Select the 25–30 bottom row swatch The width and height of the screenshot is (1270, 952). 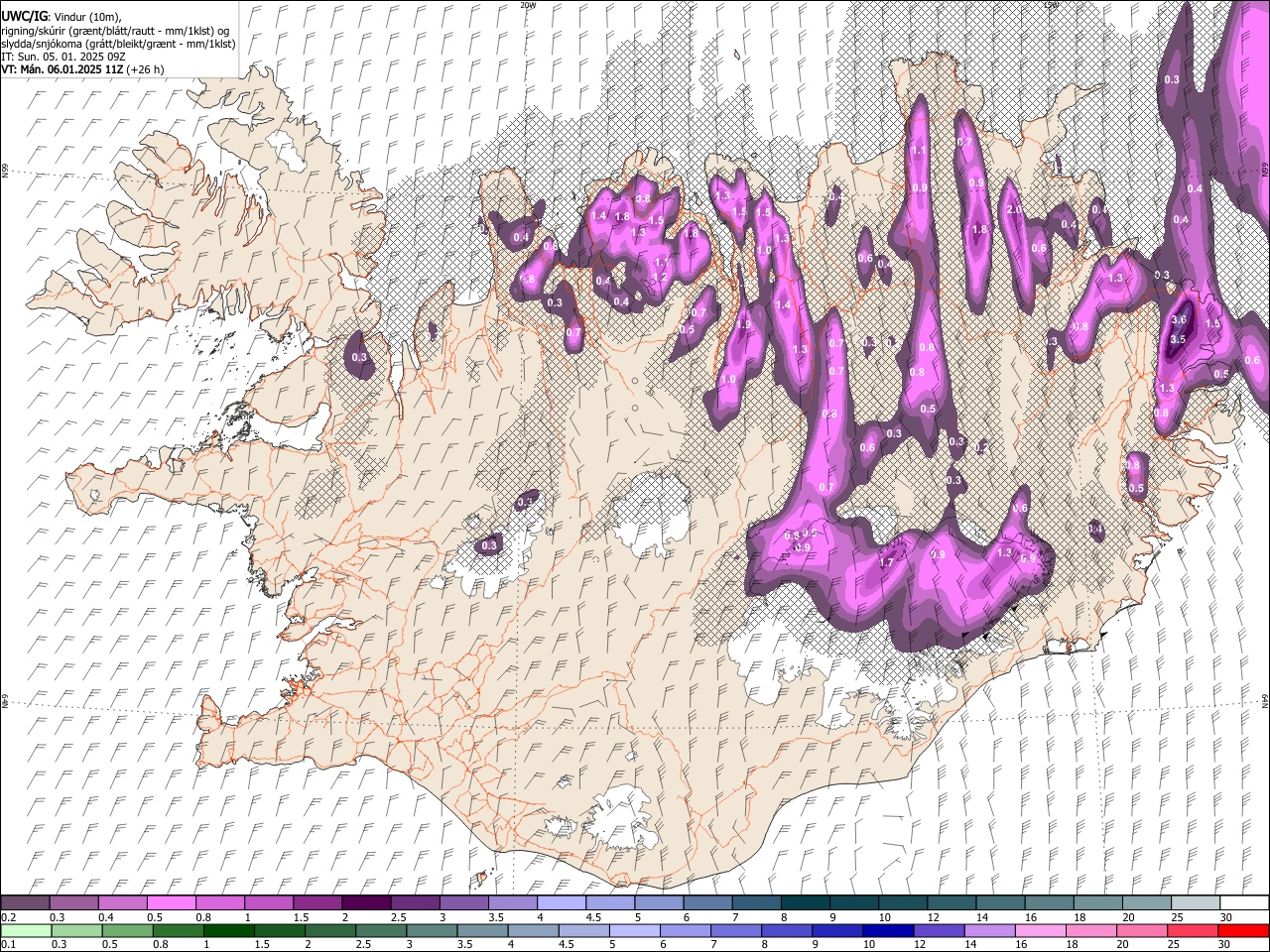1192,930
